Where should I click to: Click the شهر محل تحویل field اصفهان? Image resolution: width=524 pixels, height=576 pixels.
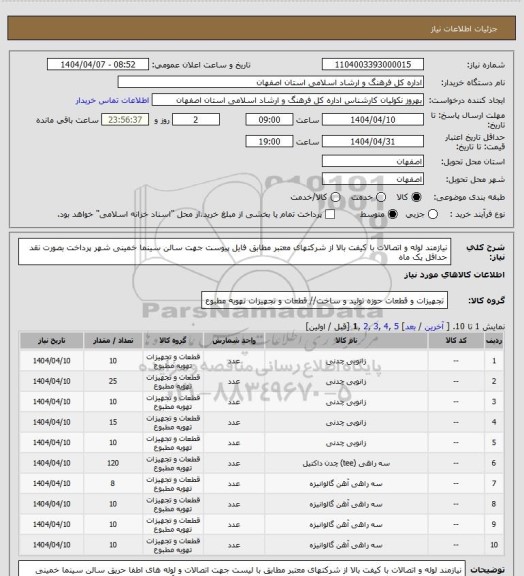[373, 179]
